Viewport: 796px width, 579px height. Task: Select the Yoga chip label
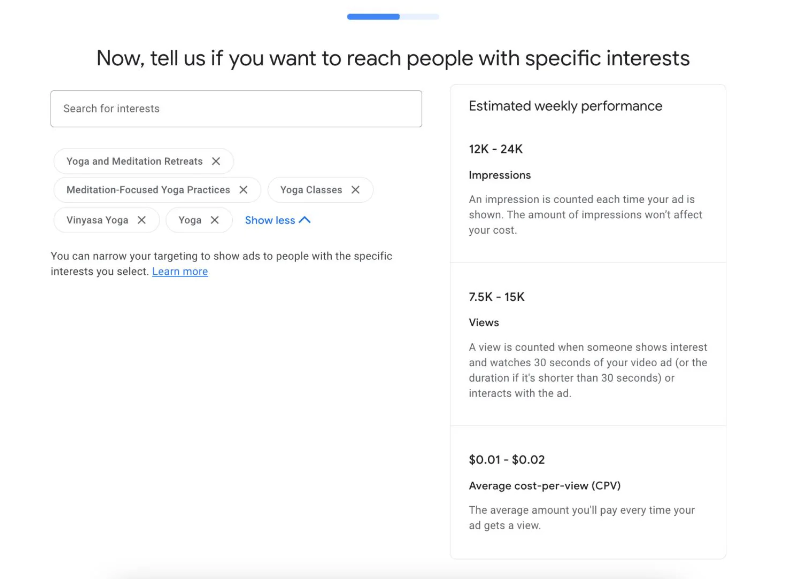point(190,220)
